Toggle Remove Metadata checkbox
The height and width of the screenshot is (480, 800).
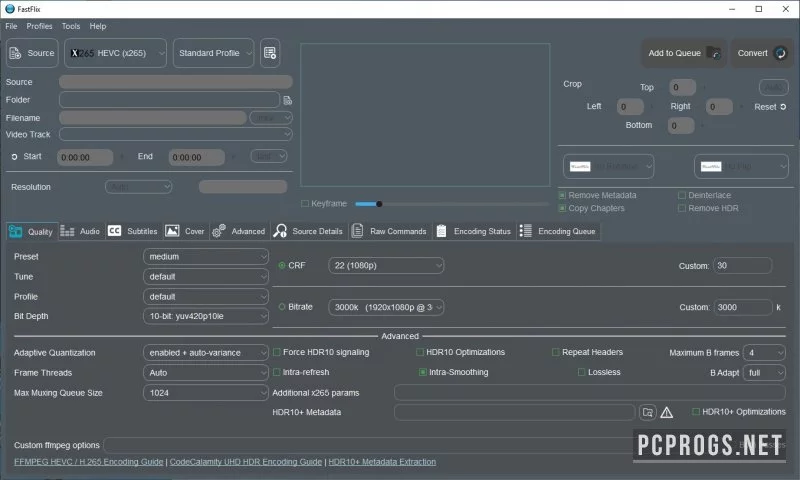[562, 195]
